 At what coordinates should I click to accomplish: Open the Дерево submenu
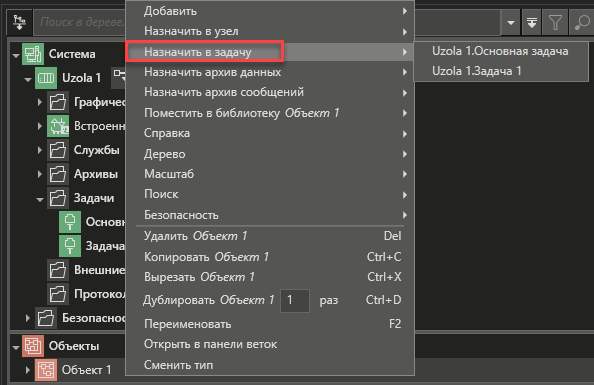click(x=270, y=154)
